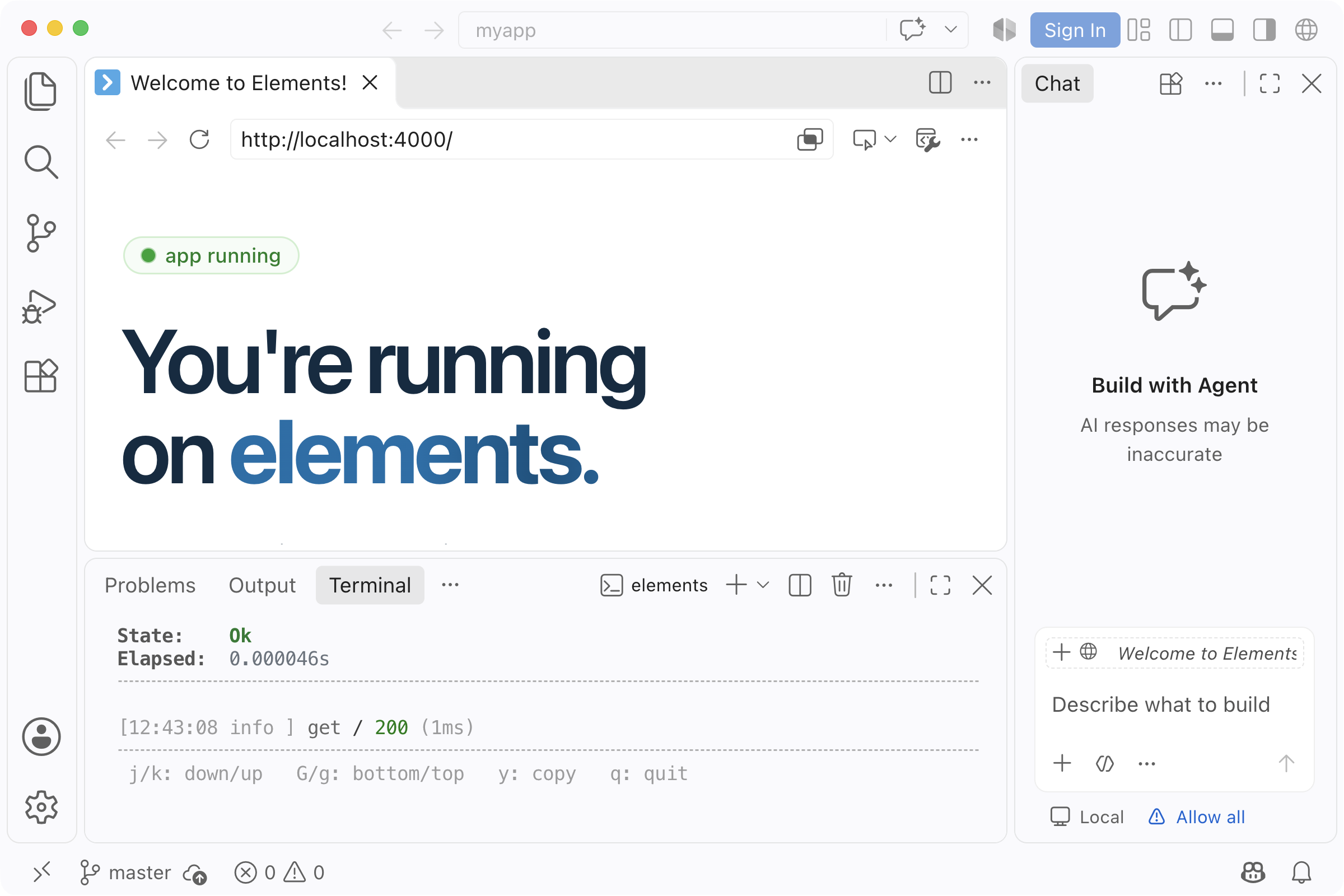The image size is (1344, 896).
Task: Open the Source Control view
Action: tap(40, 233)
